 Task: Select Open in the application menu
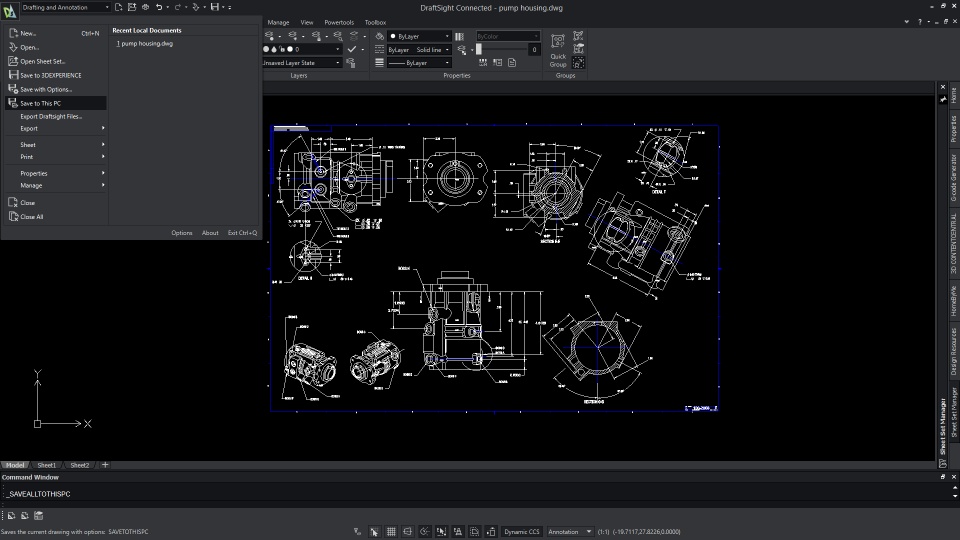(x=56, y=47)
